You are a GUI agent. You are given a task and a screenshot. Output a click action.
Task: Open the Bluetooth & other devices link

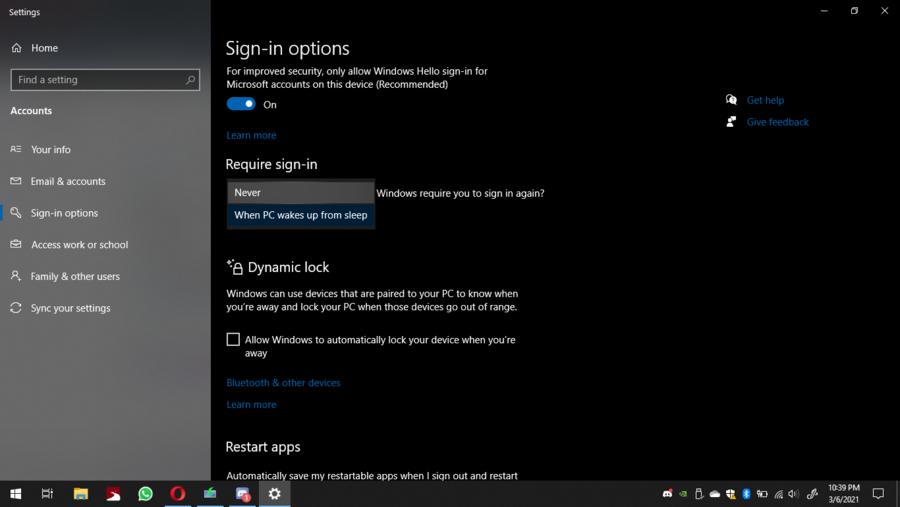pos(283,383)
